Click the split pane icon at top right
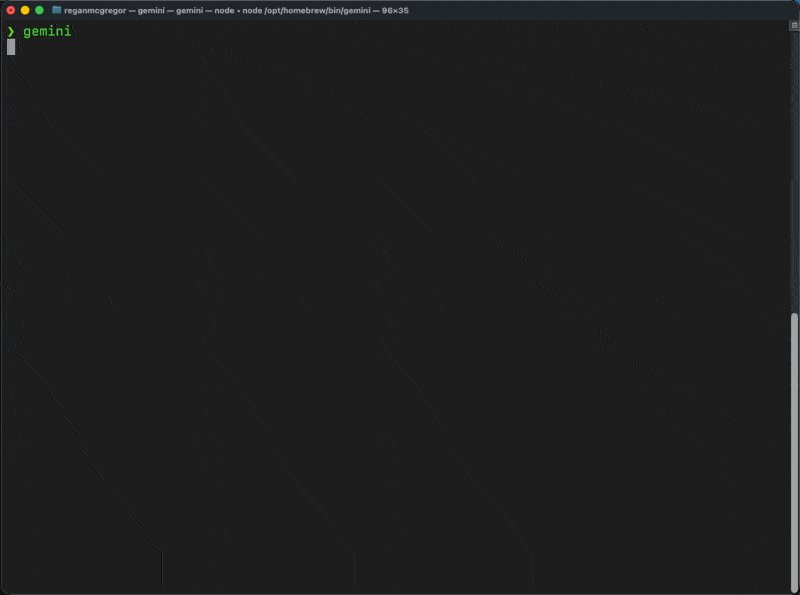800x595 pixels. tap(794, 25)
